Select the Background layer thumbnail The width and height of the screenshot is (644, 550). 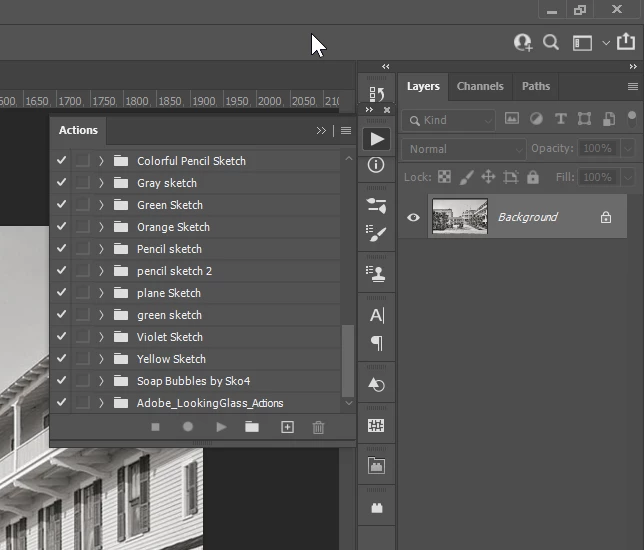tap(460, 216)
